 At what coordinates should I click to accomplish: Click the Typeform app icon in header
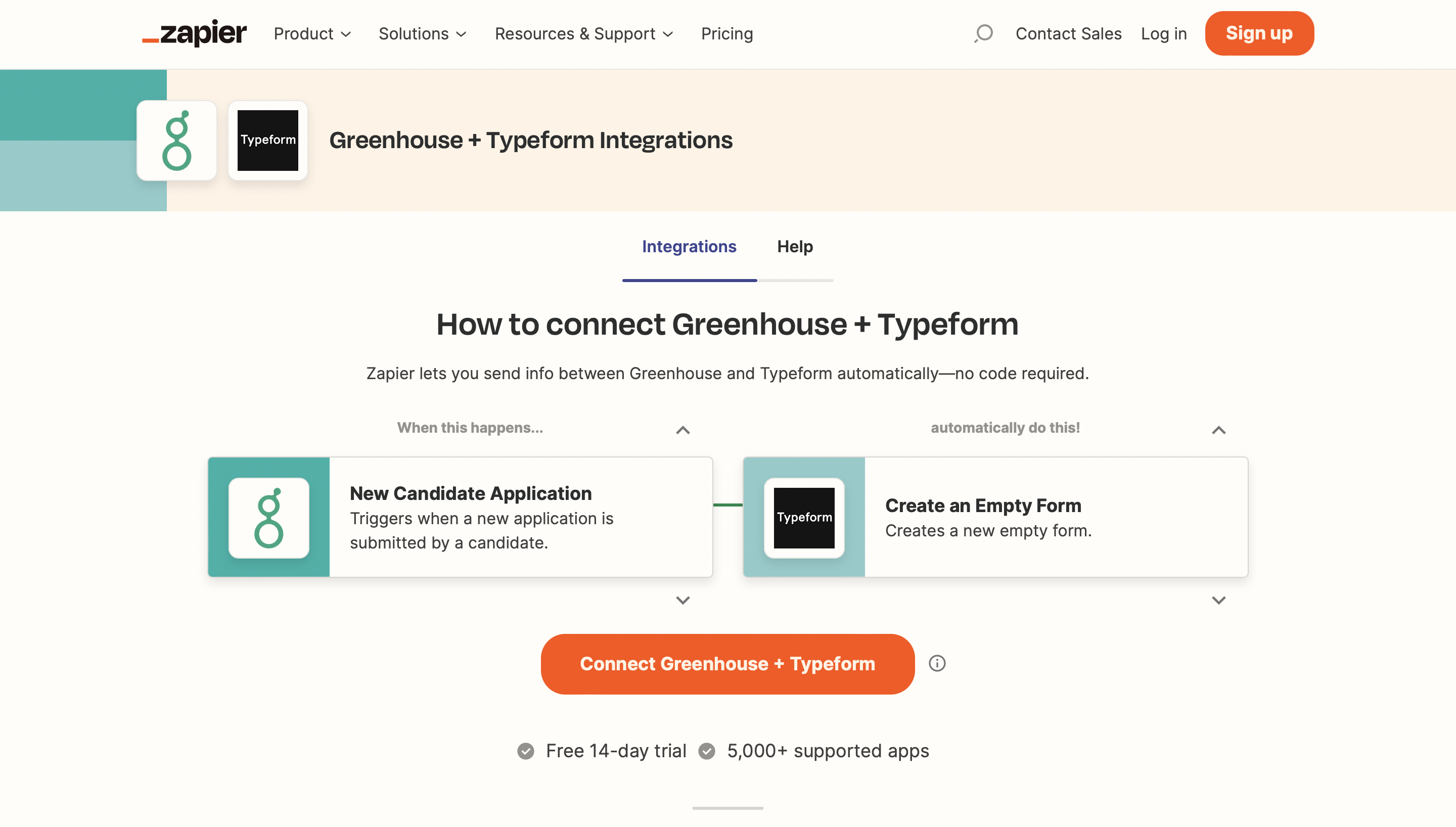pos(268,140)
